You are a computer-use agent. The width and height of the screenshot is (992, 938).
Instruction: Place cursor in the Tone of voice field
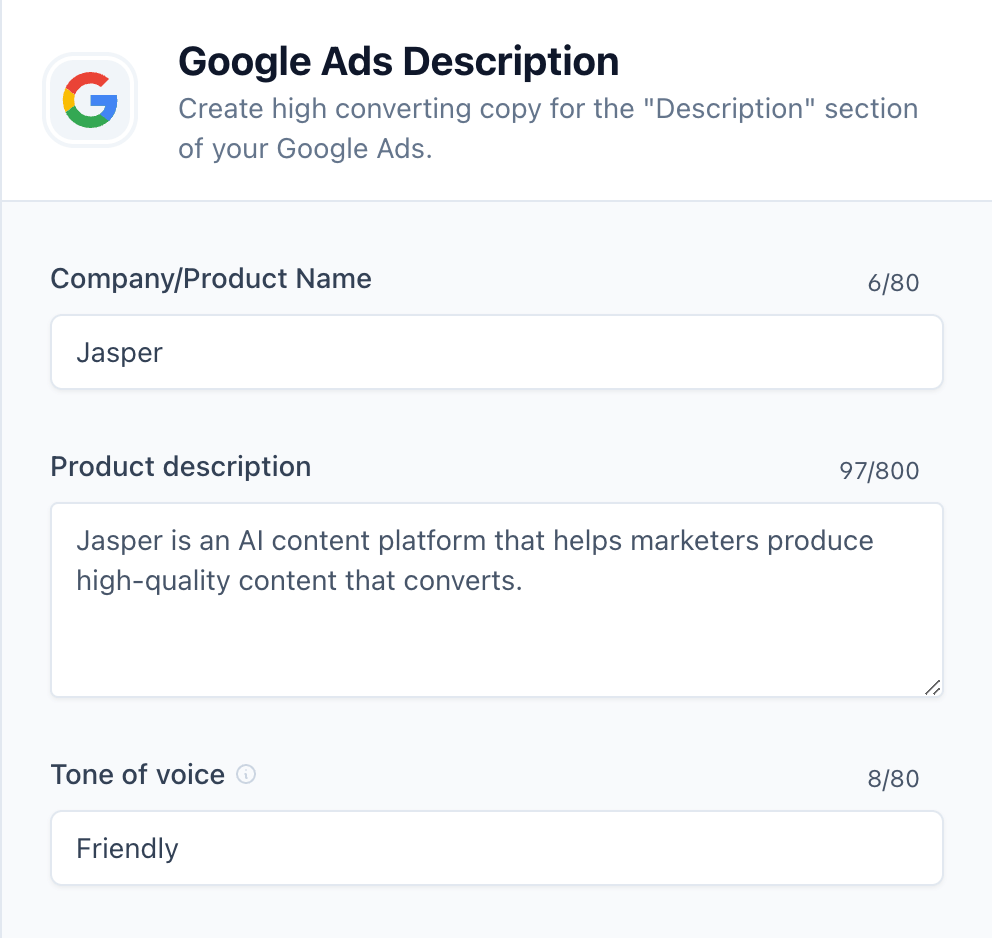coord(497,847)
